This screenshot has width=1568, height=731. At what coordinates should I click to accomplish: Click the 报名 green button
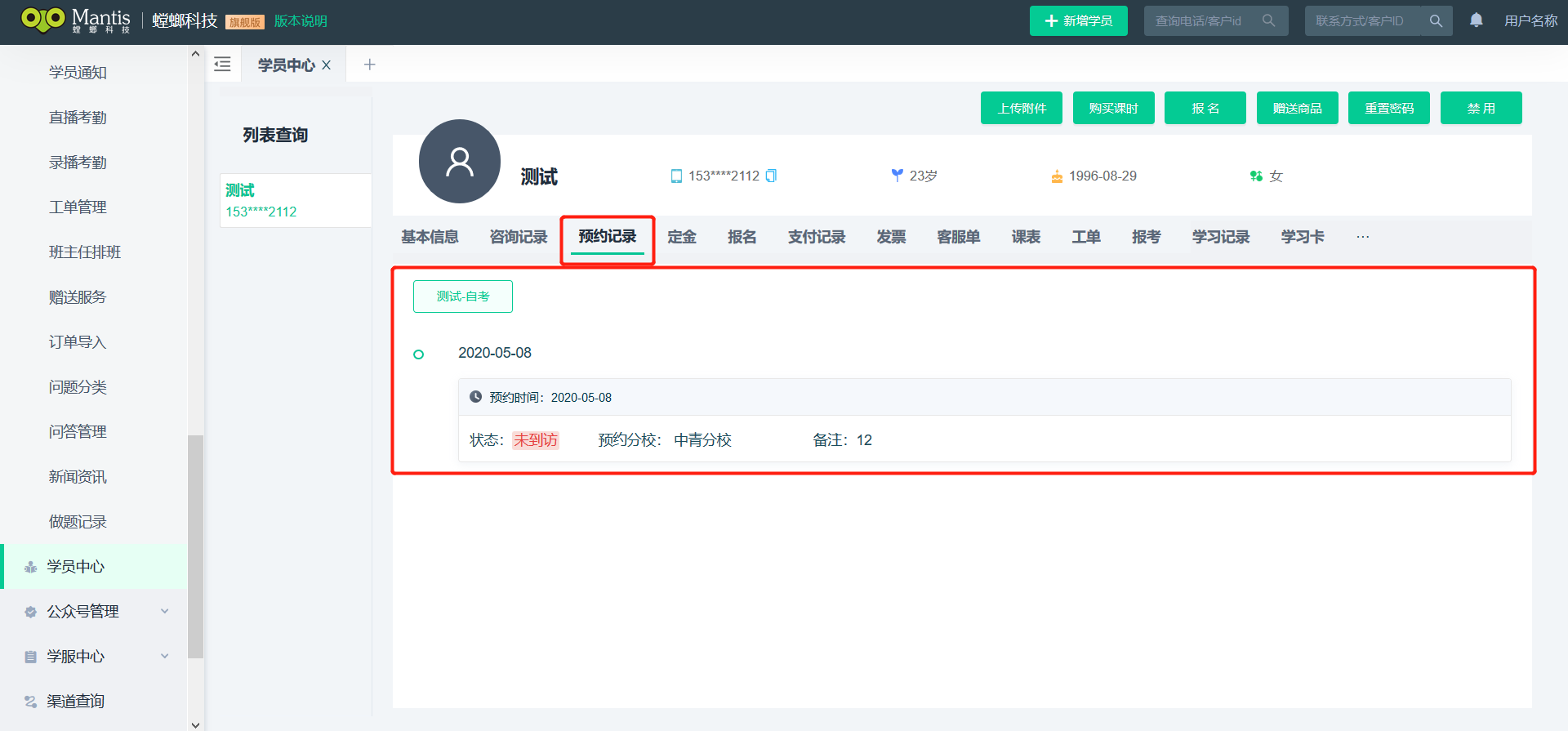click(1205, 108)
